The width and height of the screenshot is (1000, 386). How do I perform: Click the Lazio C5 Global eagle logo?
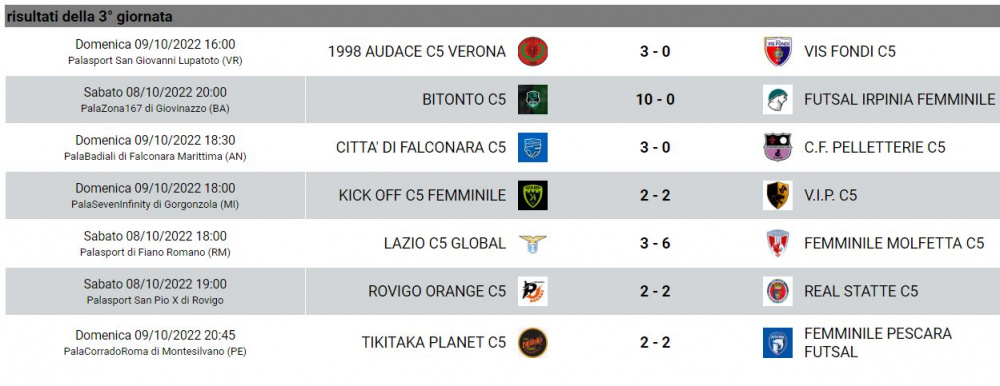[533, 244]
